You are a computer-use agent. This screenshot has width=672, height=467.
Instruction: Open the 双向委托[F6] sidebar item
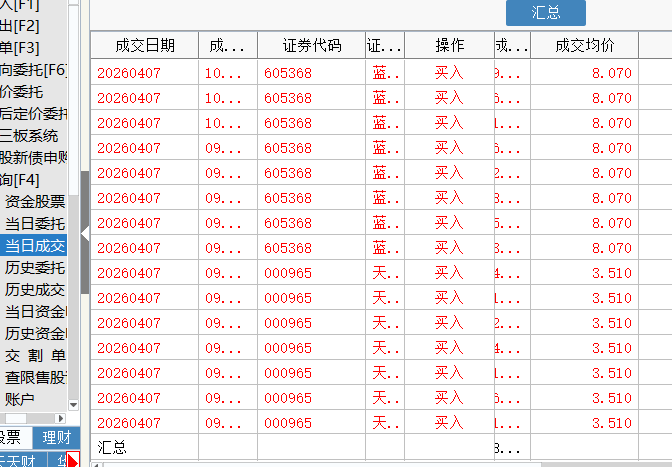tap(33, 70)
